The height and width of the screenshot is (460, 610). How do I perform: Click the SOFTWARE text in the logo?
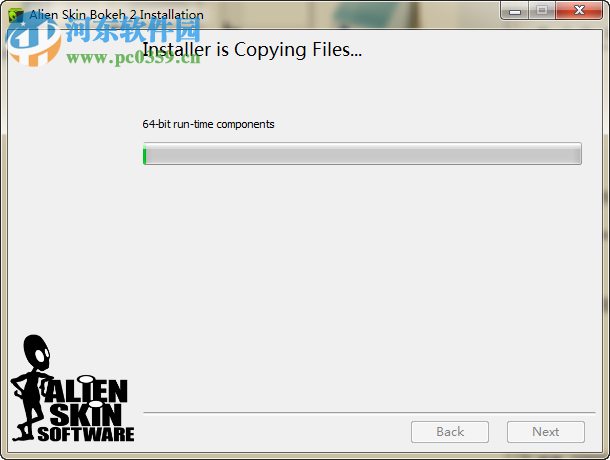click(x=86, y=434)
